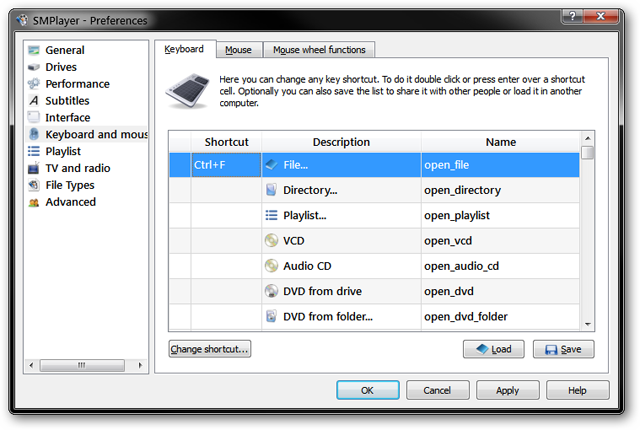
Task: Click the Audio CD disc icon
Action: coord(271,266)
